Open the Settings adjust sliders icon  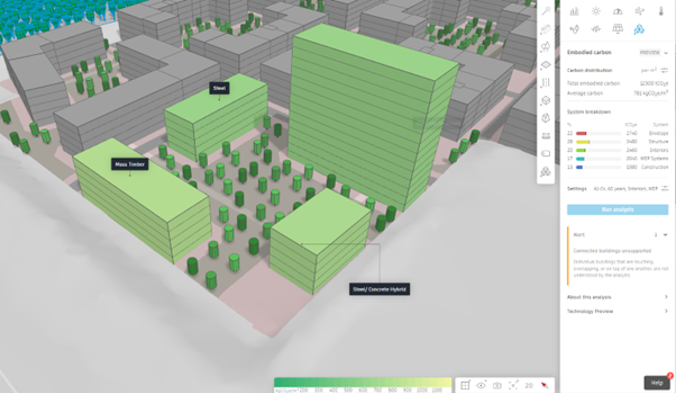coord(664,188)
